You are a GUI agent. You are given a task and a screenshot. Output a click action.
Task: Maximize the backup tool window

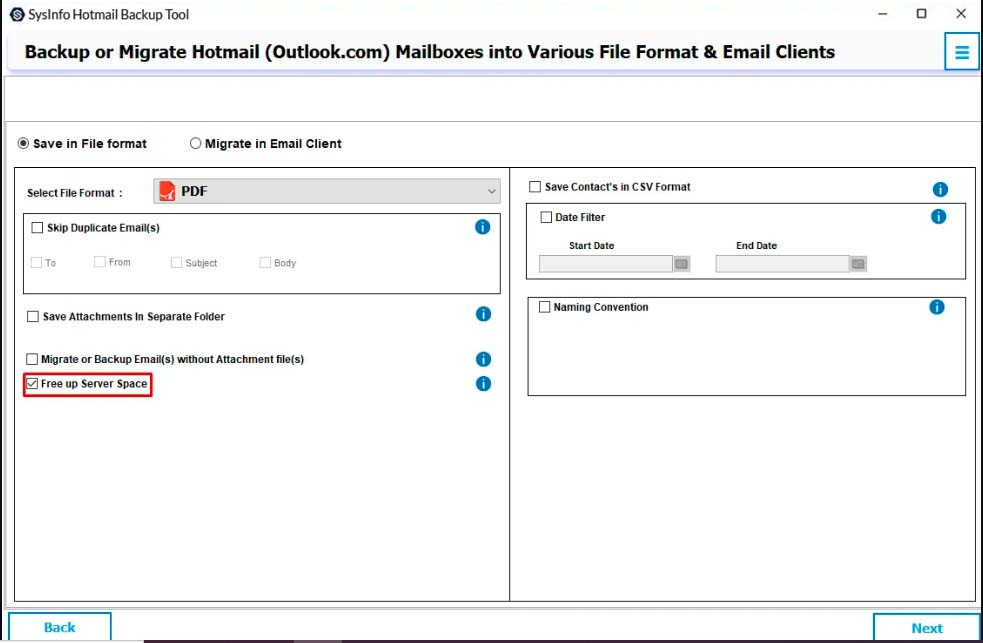922,14
